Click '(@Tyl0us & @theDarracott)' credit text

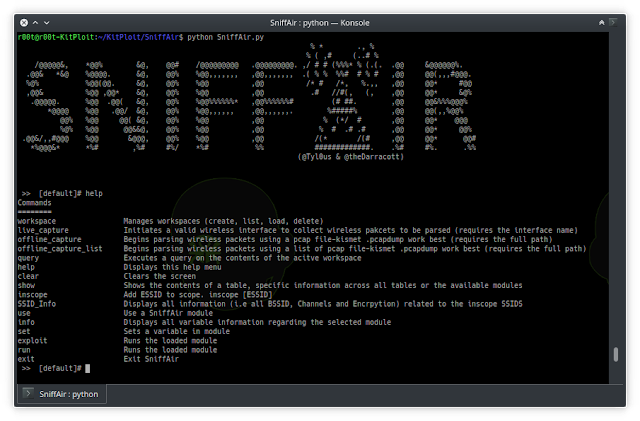pyautogui.click(x=351, y=156)
